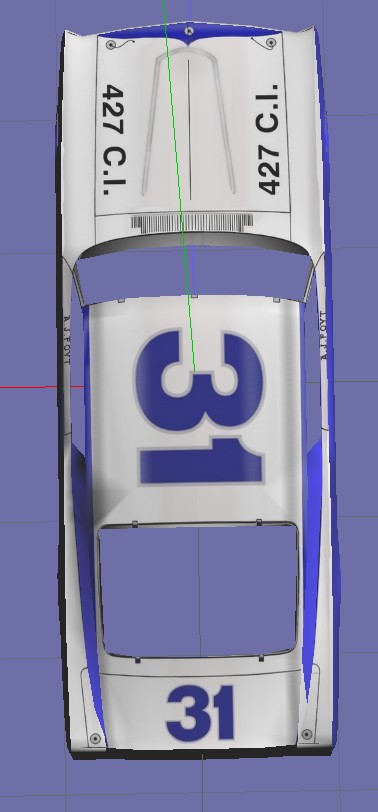This screenshot has width=378, height=812.
Task: Click the front-left hood pin
Action: [x=110, y=45]
